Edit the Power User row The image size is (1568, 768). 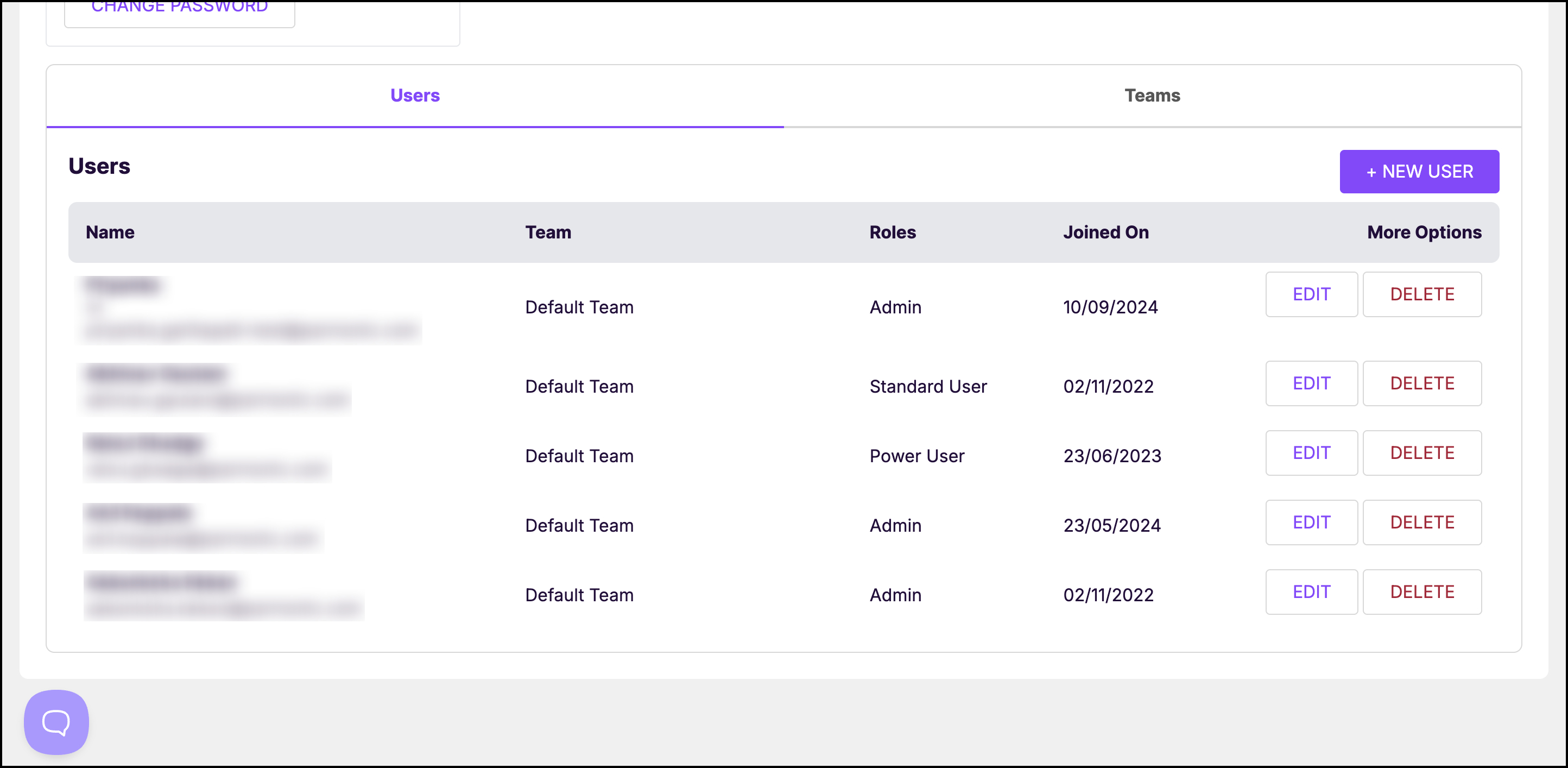coord(1311,452)
